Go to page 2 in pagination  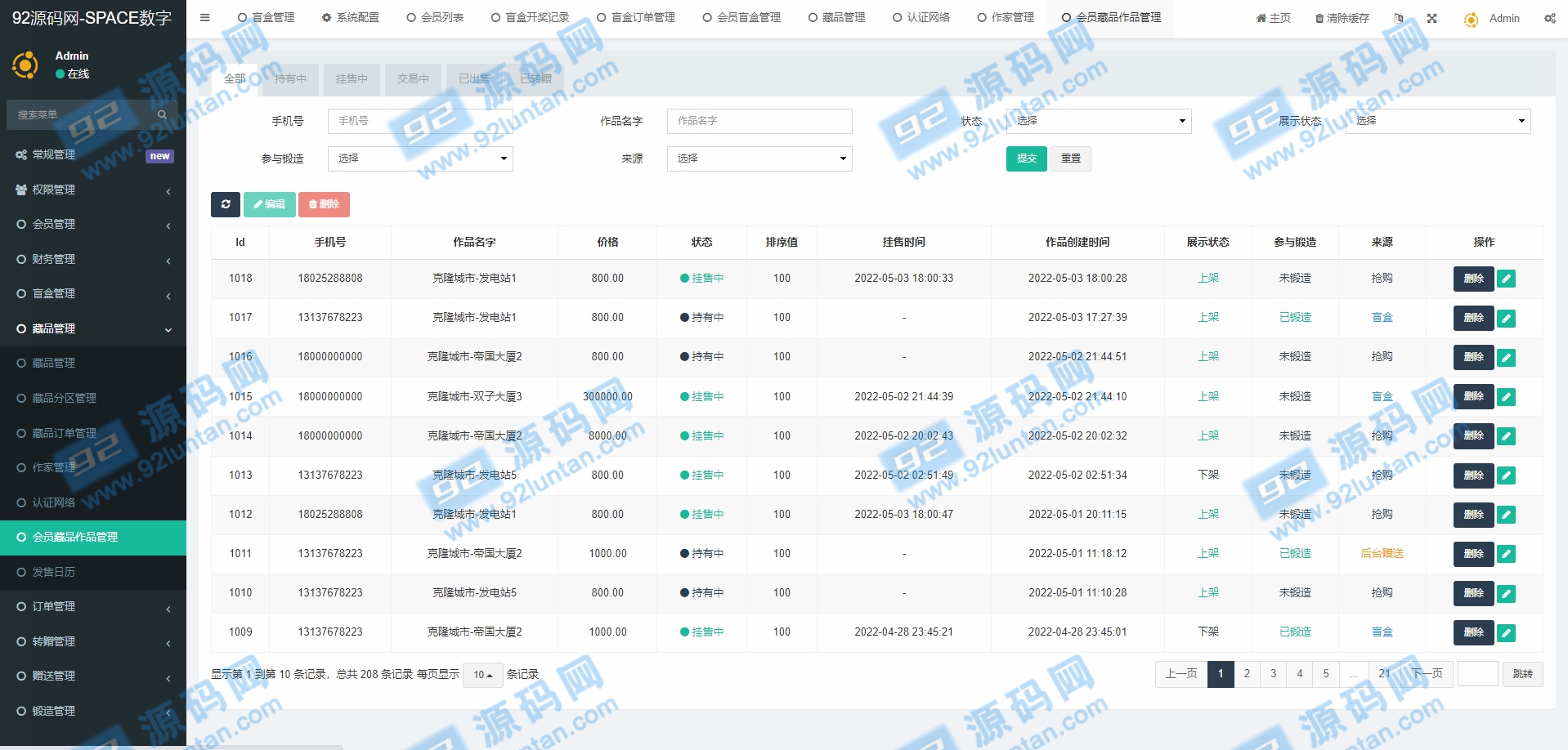[x=1247, y=674]
